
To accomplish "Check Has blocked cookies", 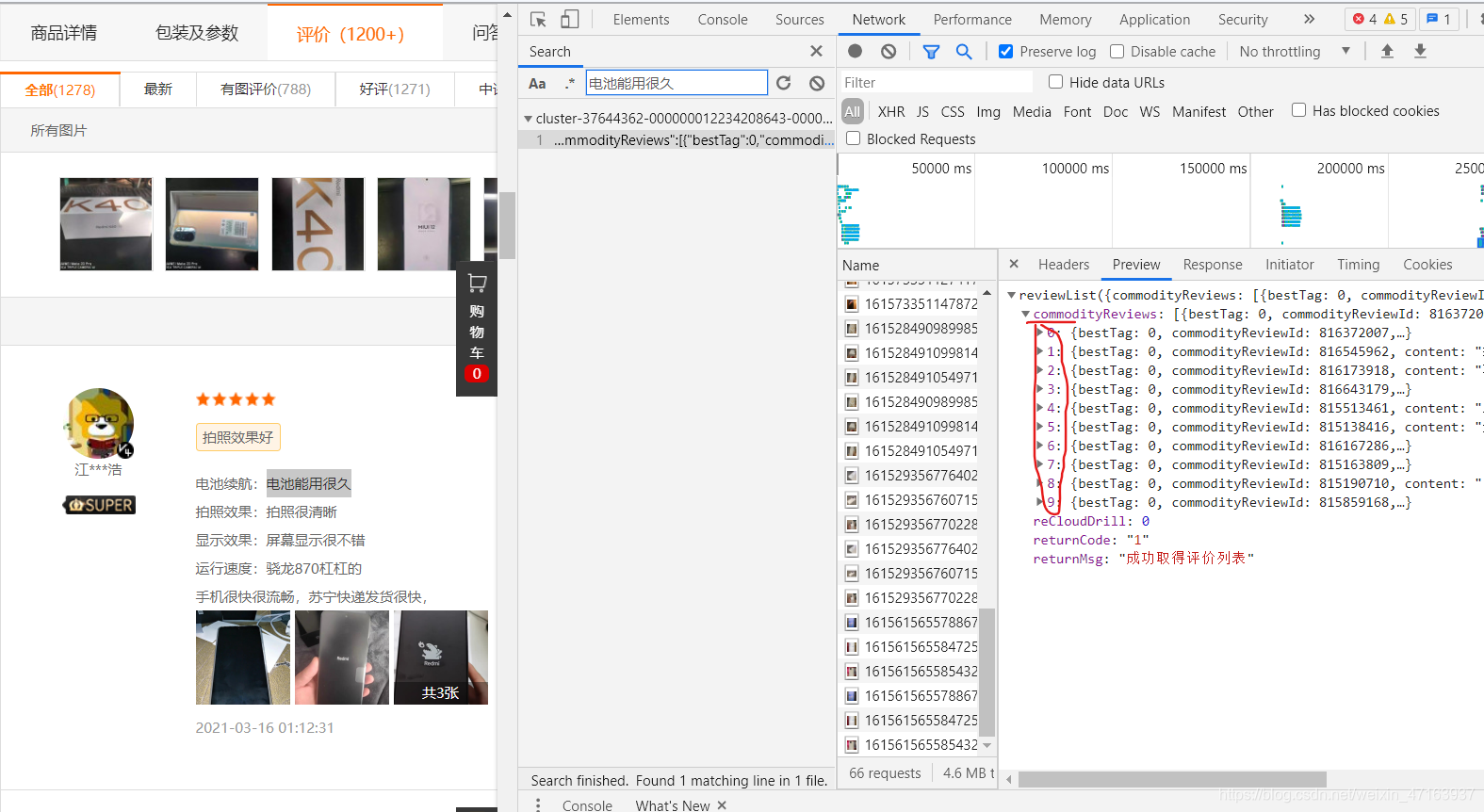I will click(1298, 110).
